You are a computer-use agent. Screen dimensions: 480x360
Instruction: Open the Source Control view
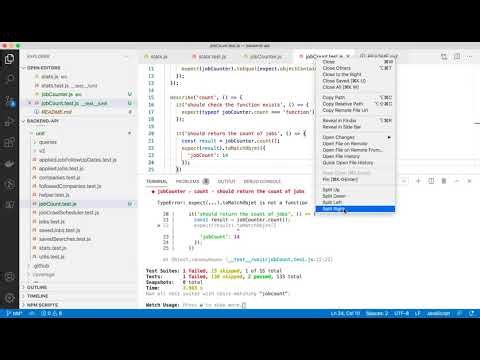[x=9, y=101]
